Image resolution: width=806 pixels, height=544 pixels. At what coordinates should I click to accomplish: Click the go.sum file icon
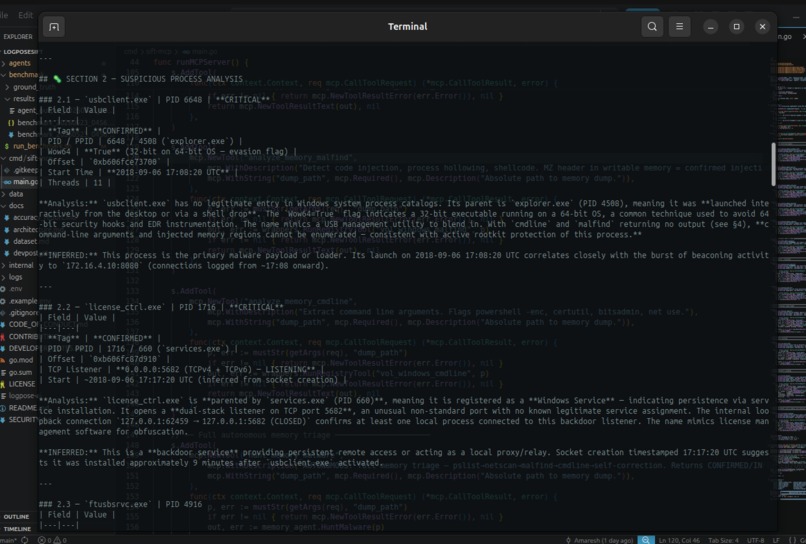(x=3, y=372)
